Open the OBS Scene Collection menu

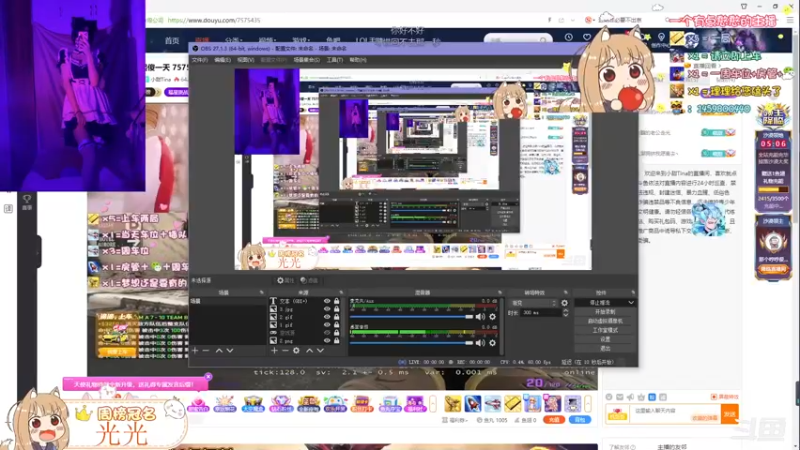[307, 60]
